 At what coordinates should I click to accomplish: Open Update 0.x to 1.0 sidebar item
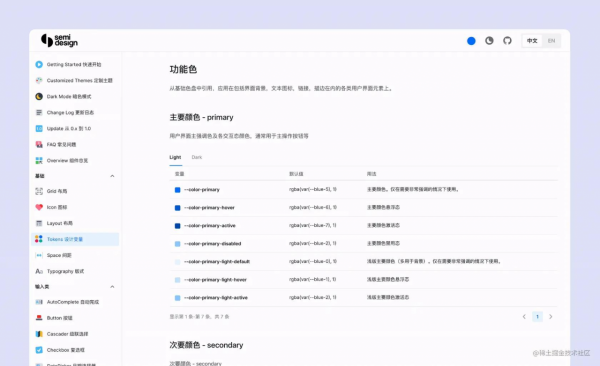click(x=75, y=129)
